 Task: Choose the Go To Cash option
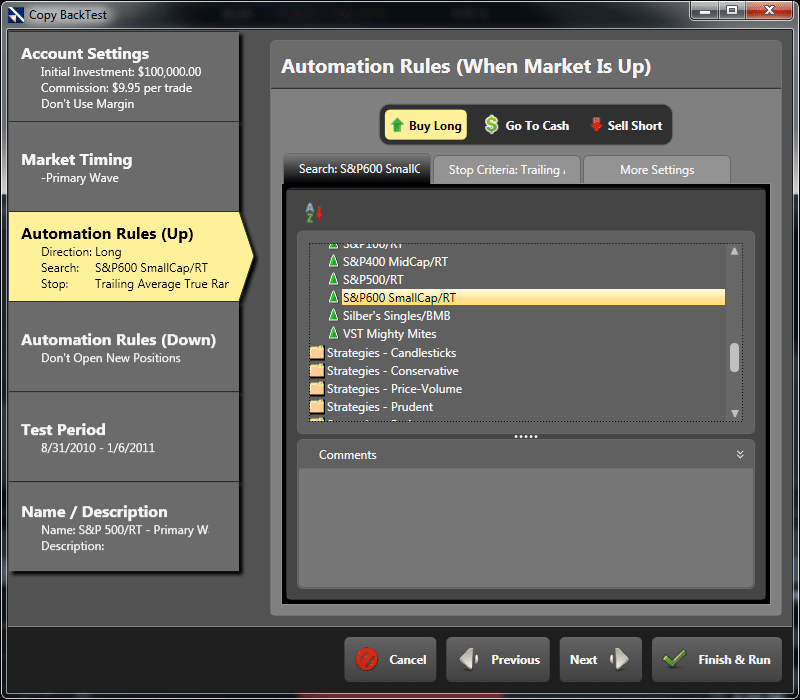(x=526, y=125)
